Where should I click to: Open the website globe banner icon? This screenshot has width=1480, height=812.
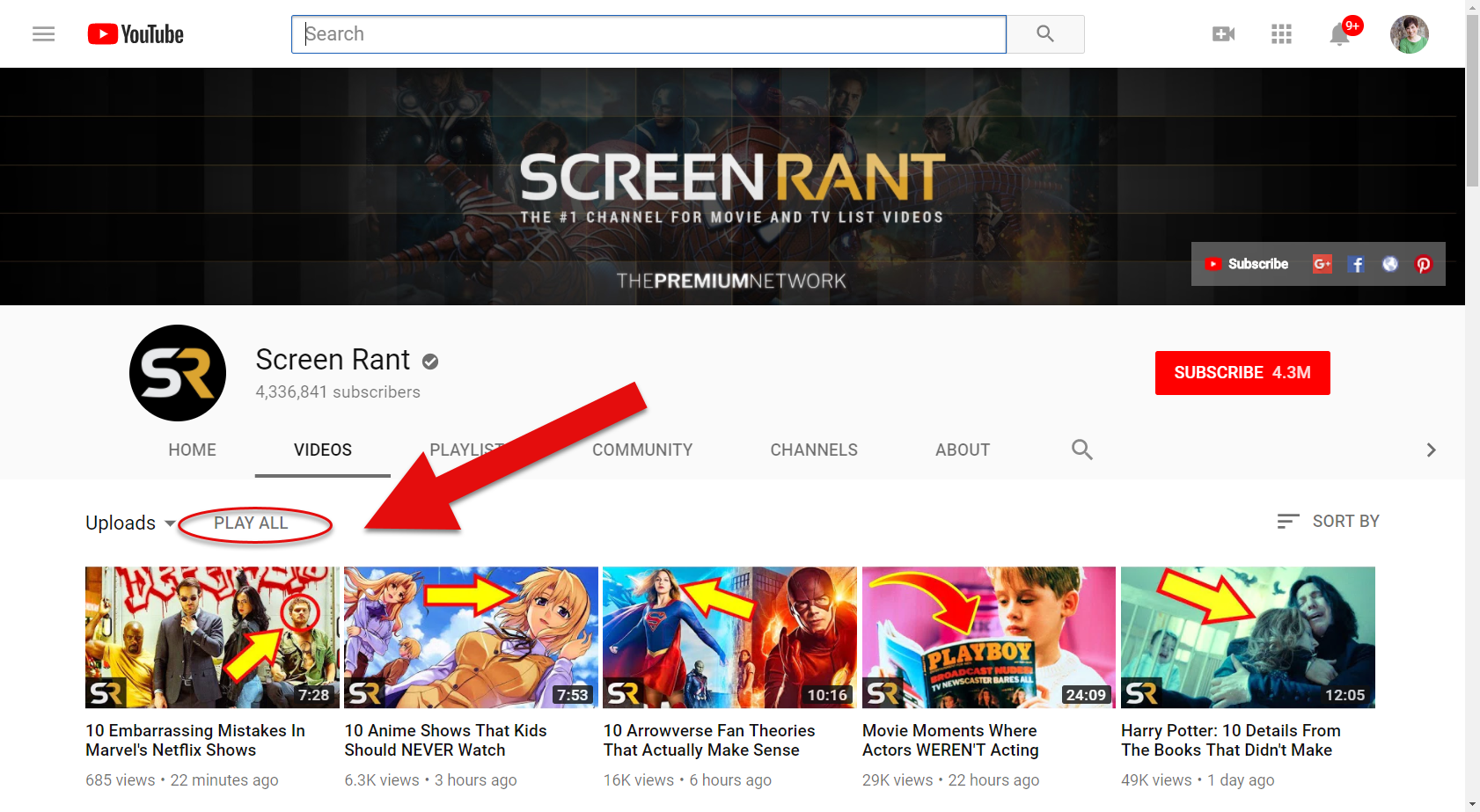pyautogui.click(x=1390, y=264)
